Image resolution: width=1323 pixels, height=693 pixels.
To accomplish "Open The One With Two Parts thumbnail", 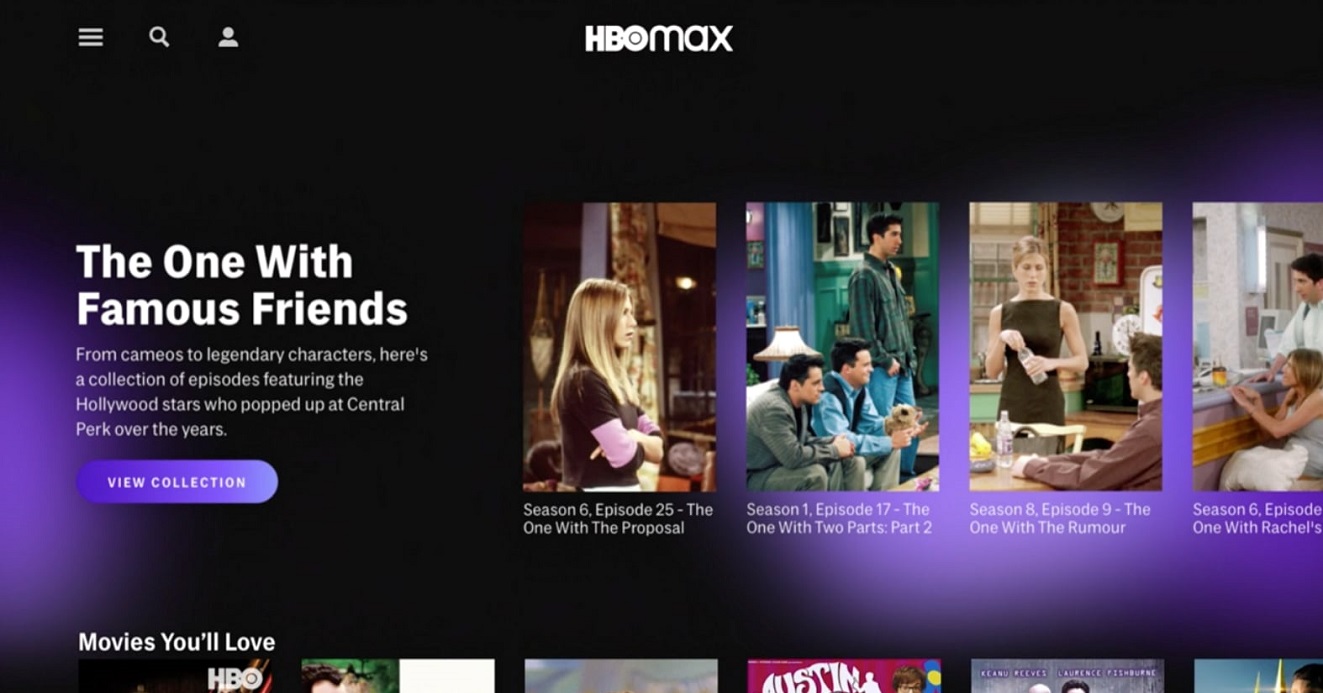I will 843,347.
